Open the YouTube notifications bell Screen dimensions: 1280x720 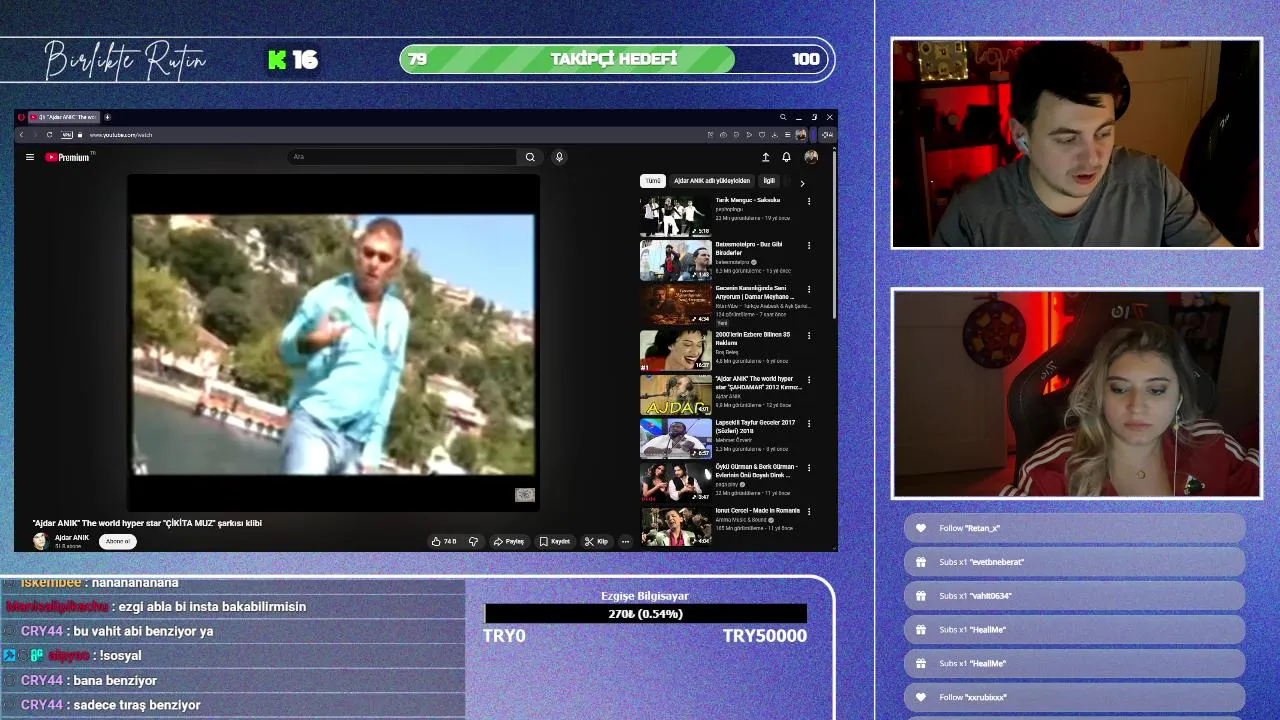pos(786,157)
